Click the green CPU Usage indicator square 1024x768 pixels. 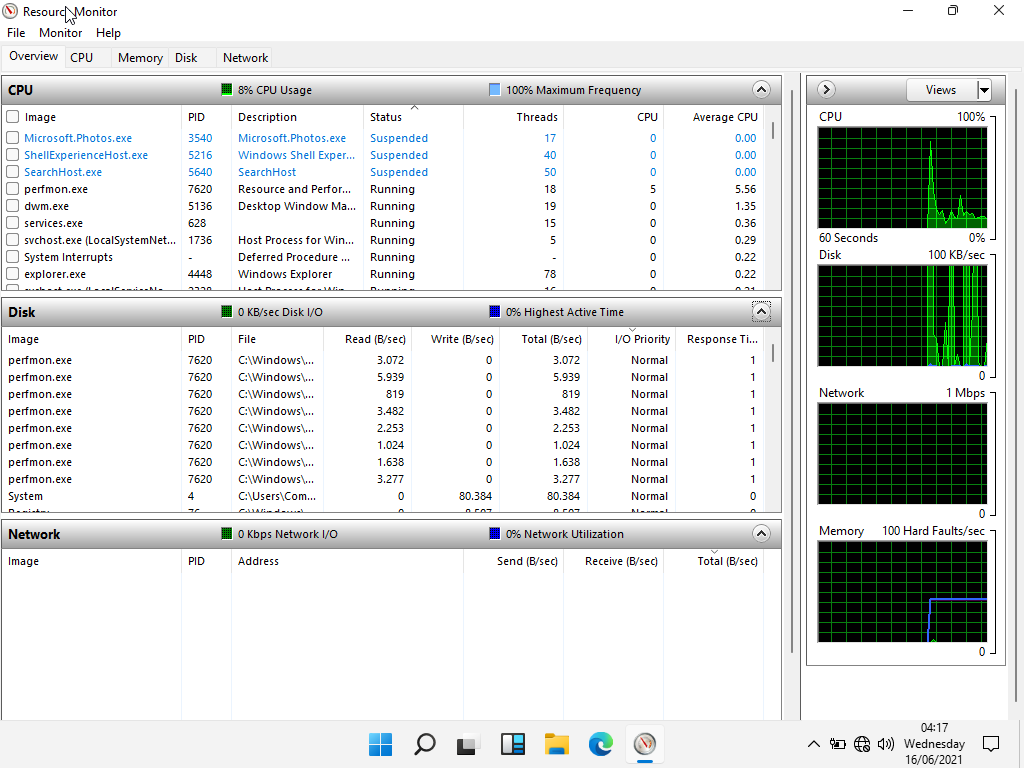coord(227,89)
